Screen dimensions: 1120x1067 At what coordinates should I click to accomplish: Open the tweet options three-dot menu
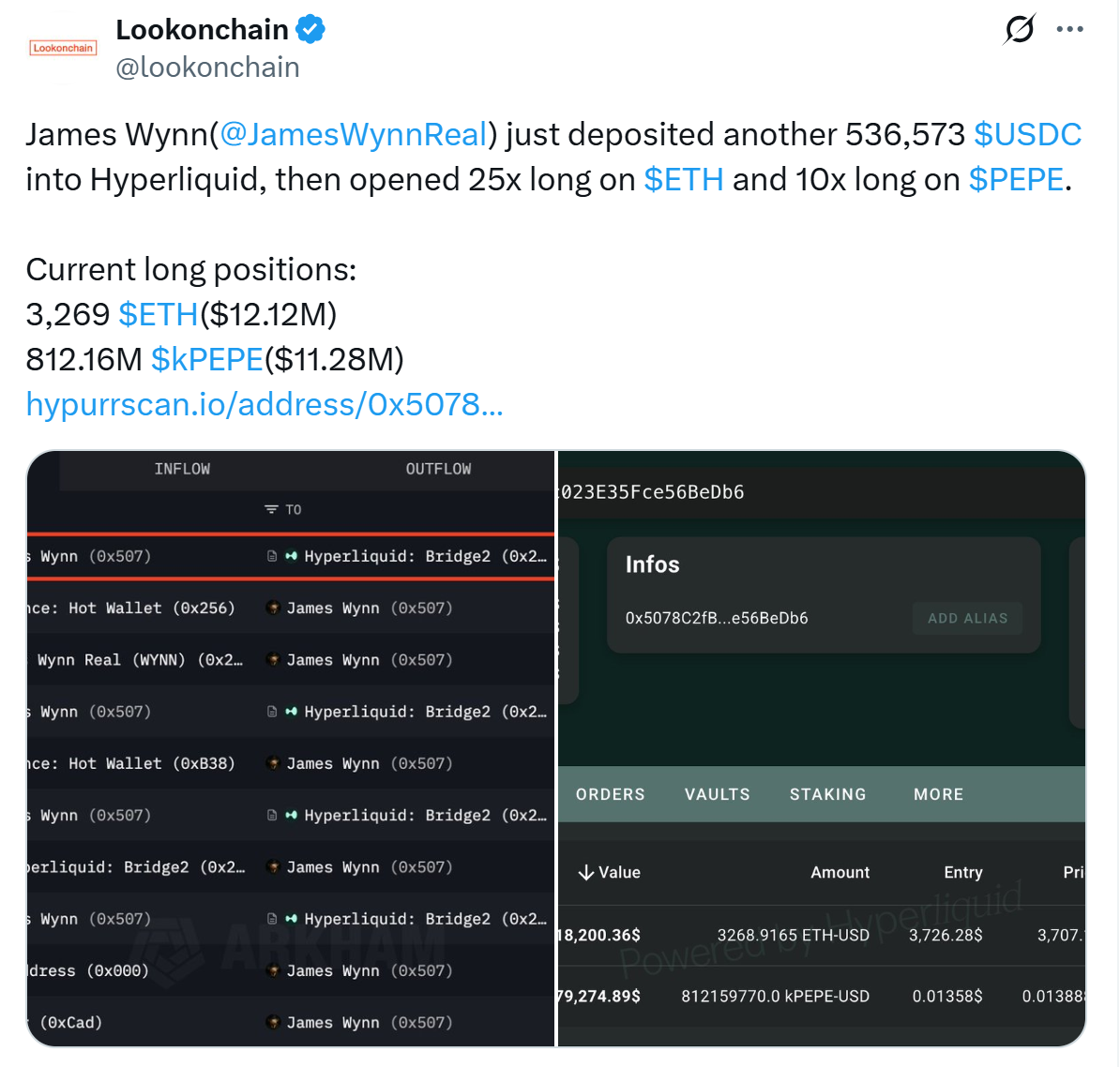(1069, 29)
